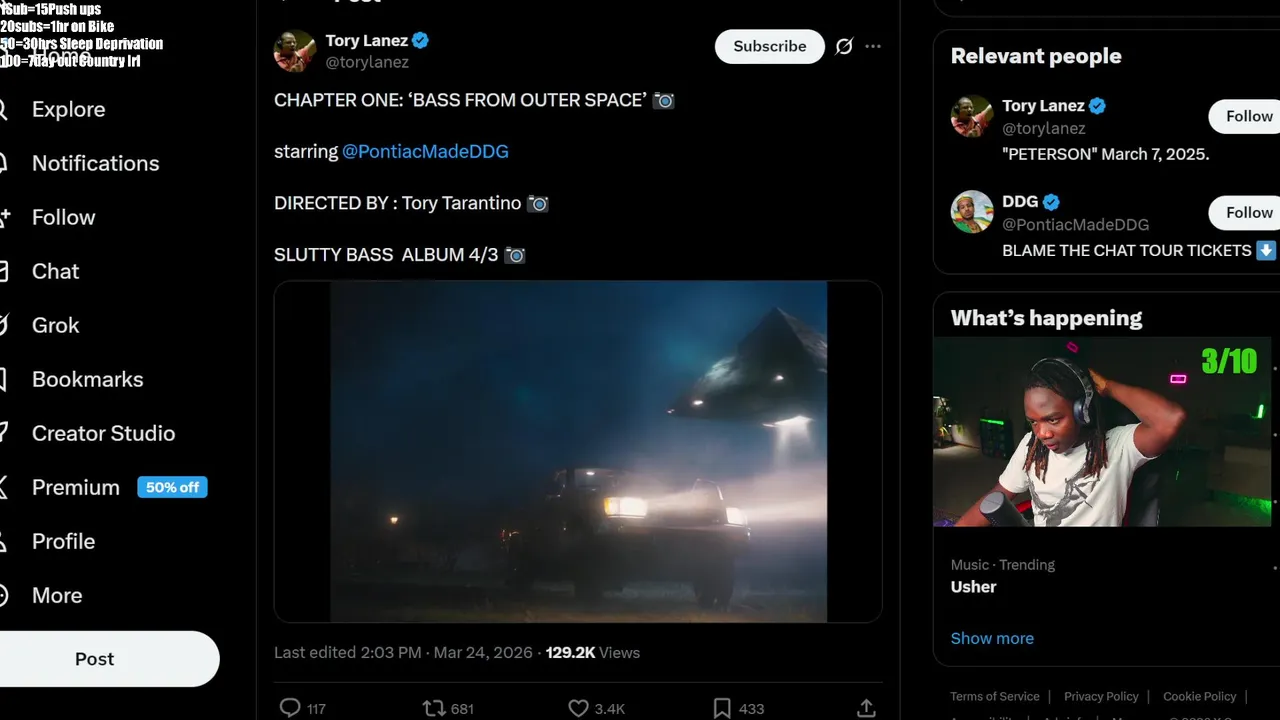Click Tory Lanez's profile avatar on post
The width and height of the screenshot is (1280, 720).
pos(295,51)
